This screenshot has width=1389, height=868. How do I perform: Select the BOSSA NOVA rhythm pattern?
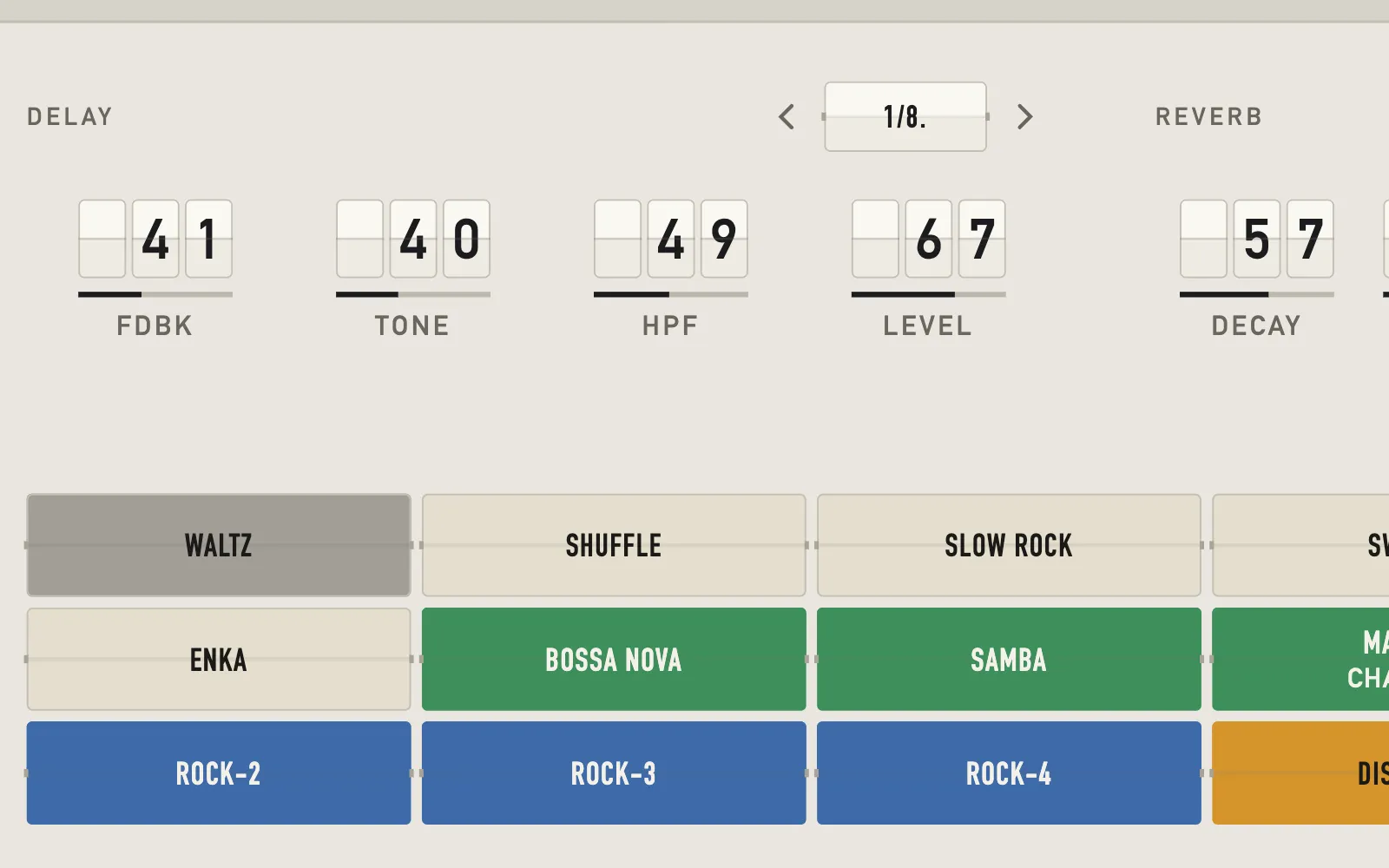[x=614, y=659]
